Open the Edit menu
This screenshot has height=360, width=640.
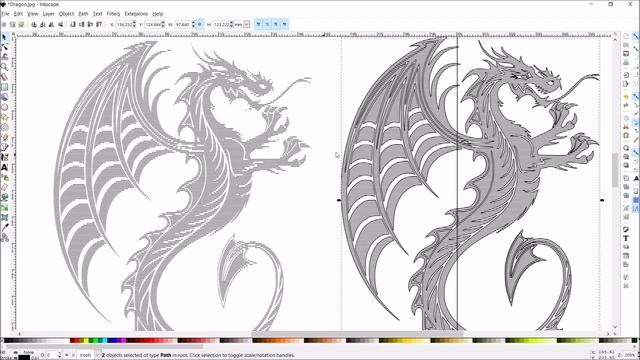click(18, 14)
